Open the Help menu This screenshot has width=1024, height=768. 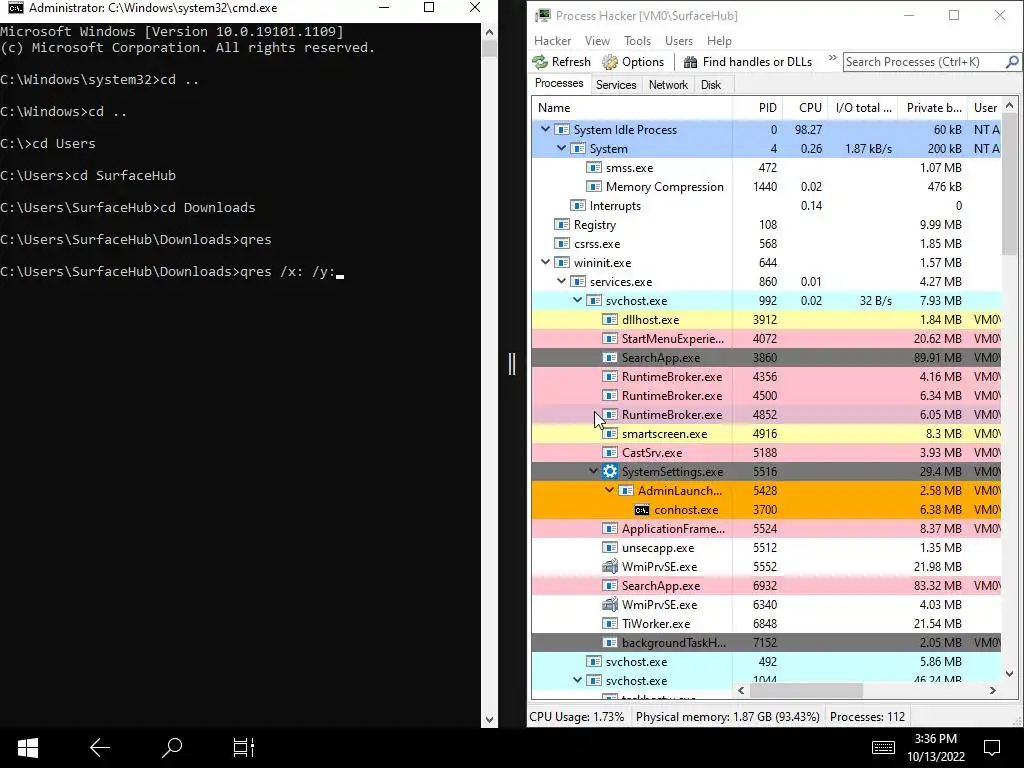[719, 40]
